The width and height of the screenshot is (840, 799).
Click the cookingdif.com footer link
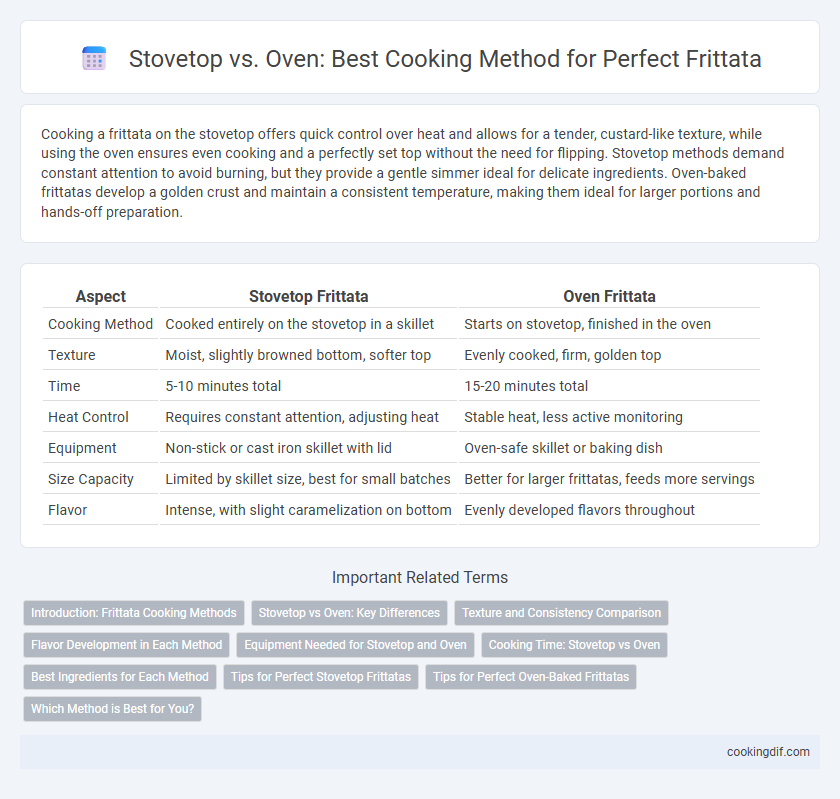coord(768,752)
